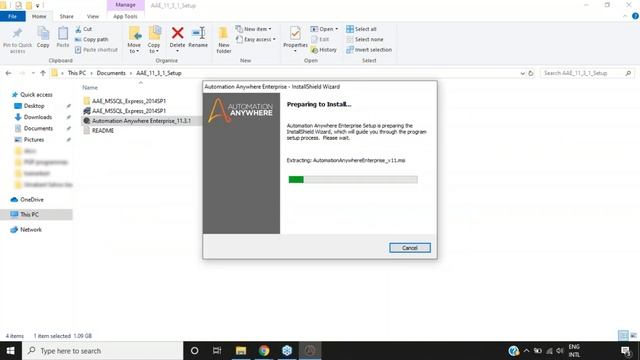Click This PC in address bar

coord(77,73)
